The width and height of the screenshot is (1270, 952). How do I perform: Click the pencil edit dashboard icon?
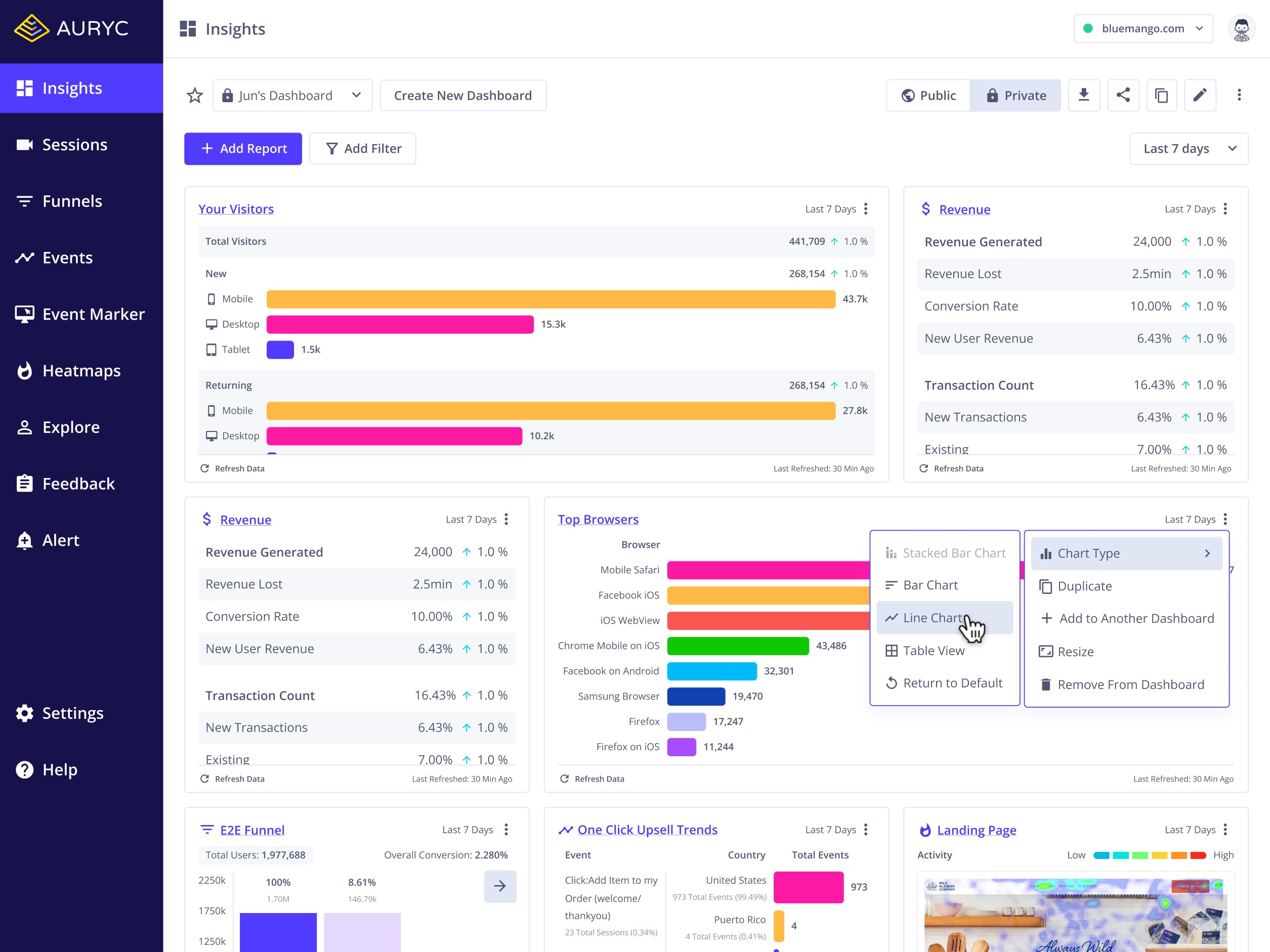1199,95
